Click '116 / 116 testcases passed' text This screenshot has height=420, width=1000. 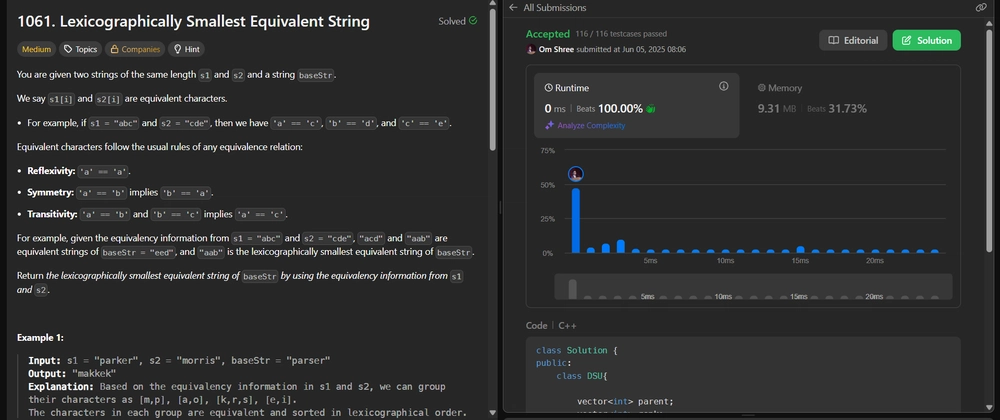tap(621, 34)
